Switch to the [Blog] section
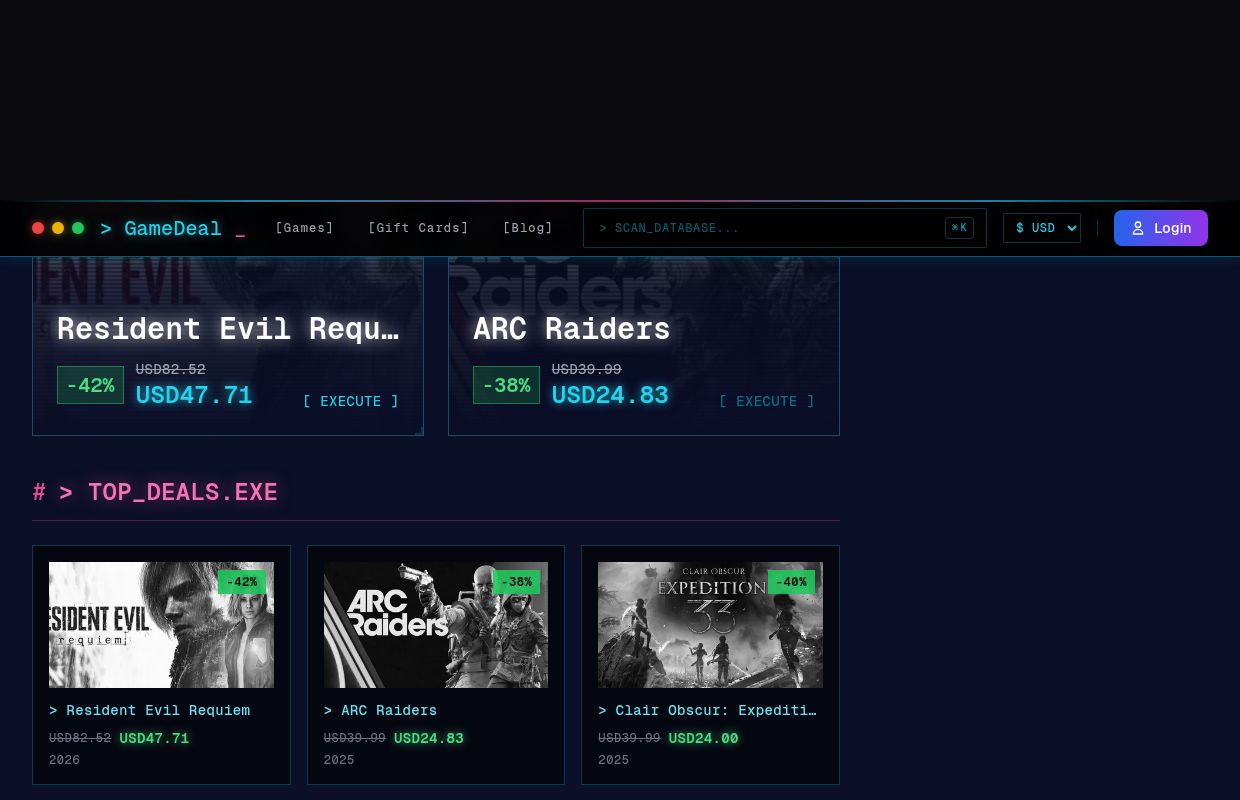 [x=528, y=227]
